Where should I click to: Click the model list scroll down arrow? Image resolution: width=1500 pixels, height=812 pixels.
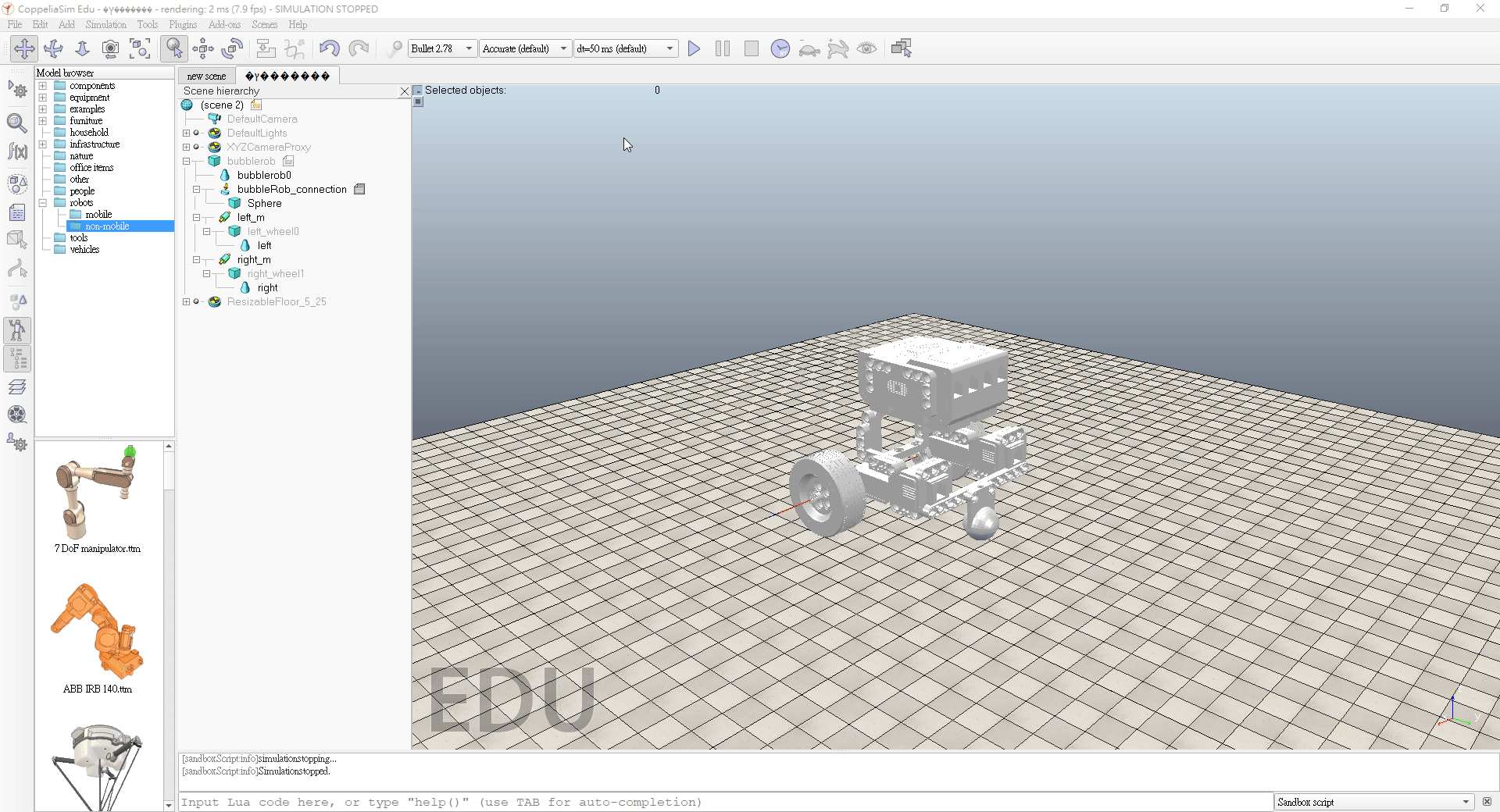(169, 805)
